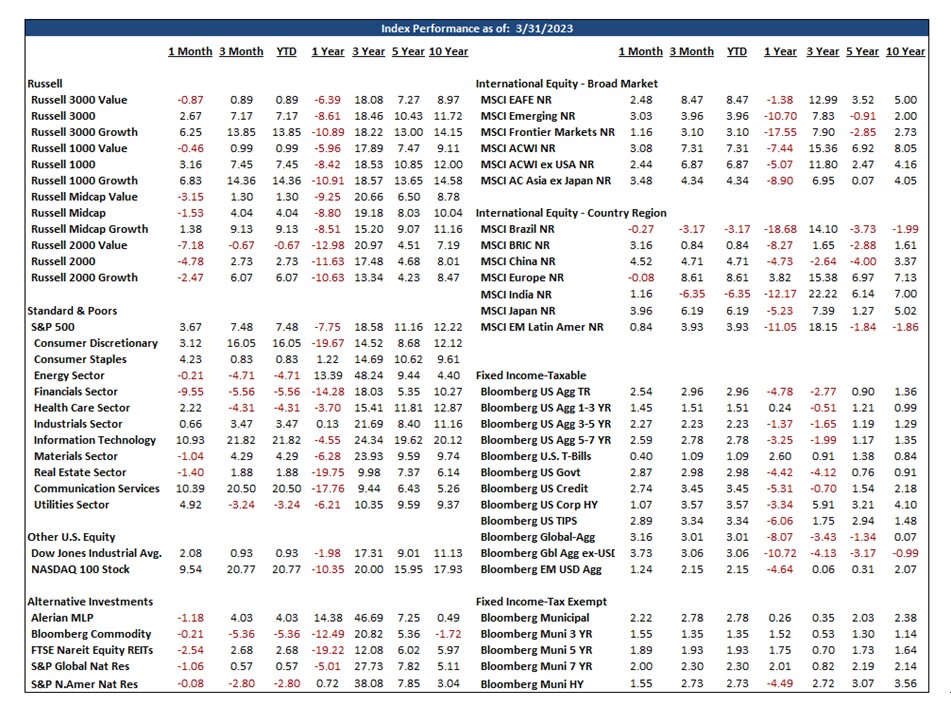Select the 'MSCI India NR' row label
Image resolution: width=951 pixels, height=709 pixels.
(516, 295)
